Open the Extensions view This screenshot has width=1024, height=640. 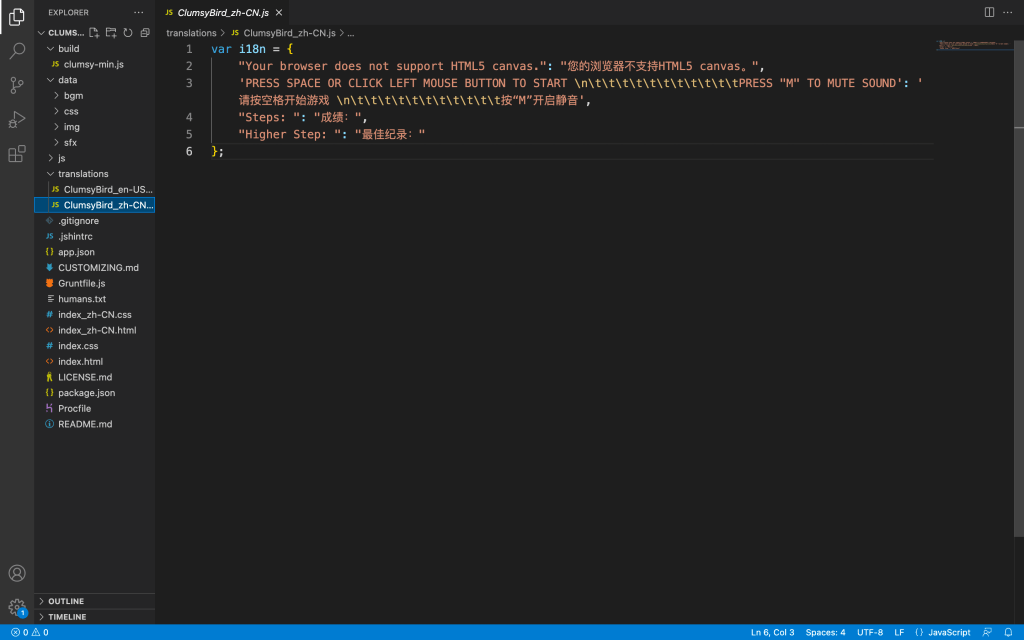pos(17,154)
